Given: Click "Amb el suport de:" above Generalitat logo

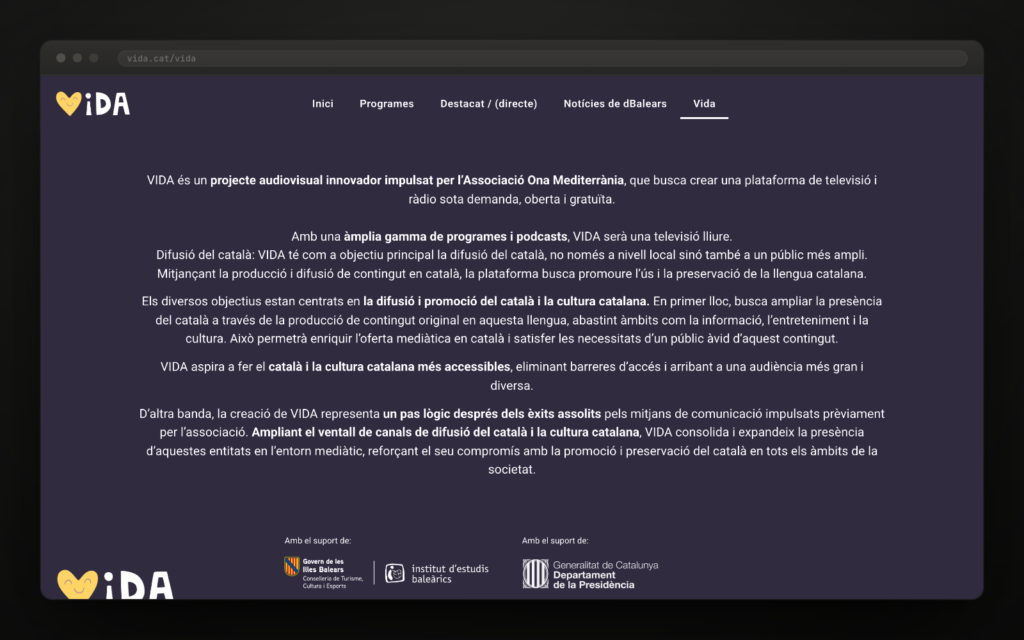Looking at the screenshot, I should coord(555,541).
